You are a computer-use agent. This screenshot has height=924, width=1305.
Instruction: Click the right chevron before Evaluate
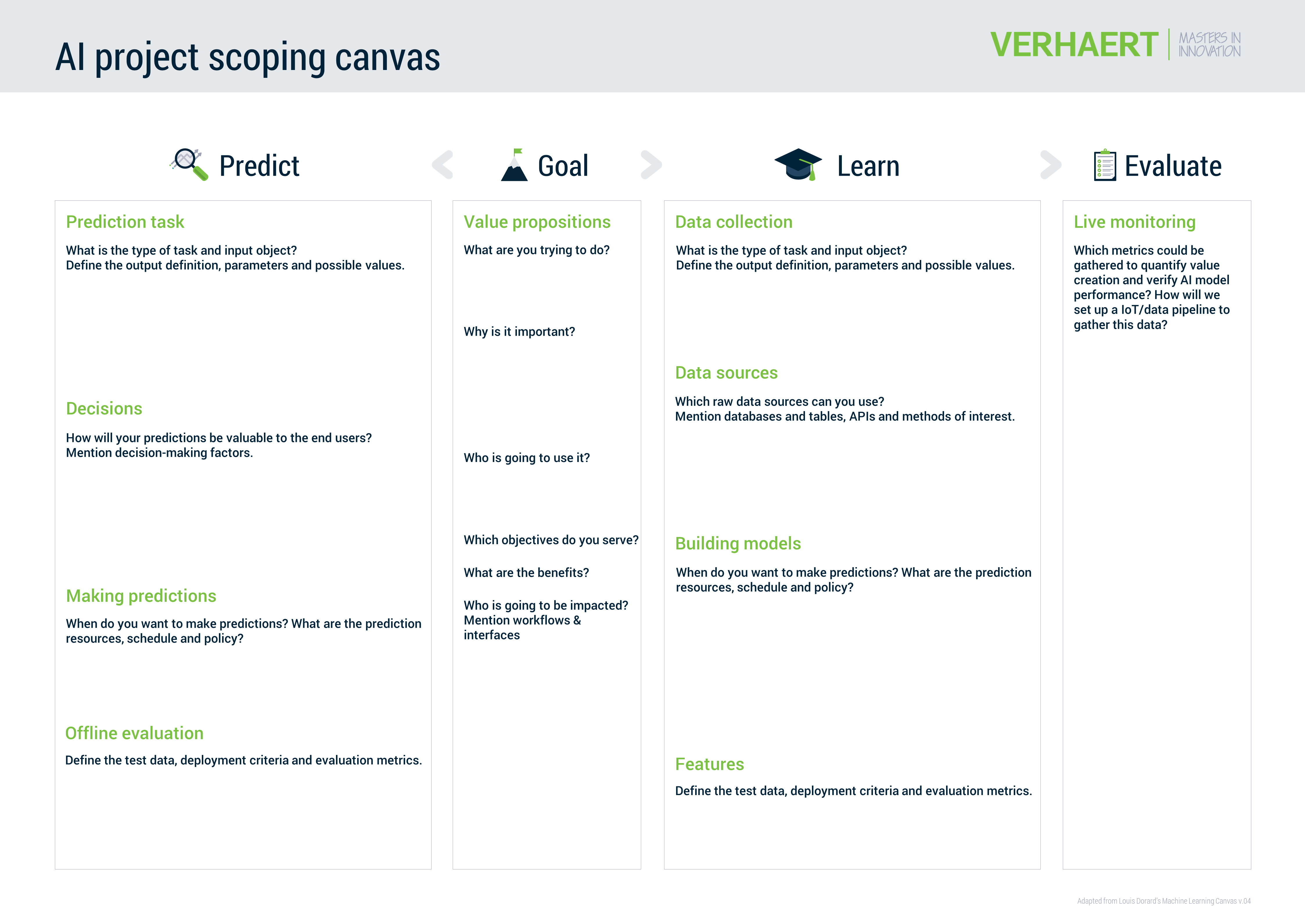click(x=1051, y=165)
